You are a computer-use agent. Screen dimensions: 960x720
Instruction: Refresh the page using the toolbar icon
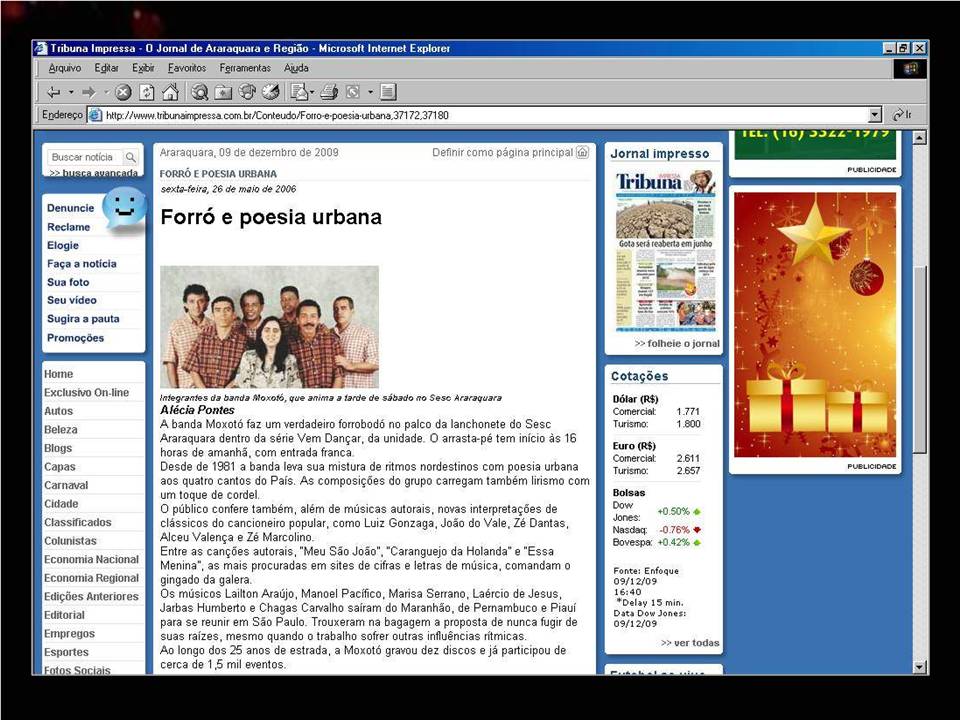147,92
